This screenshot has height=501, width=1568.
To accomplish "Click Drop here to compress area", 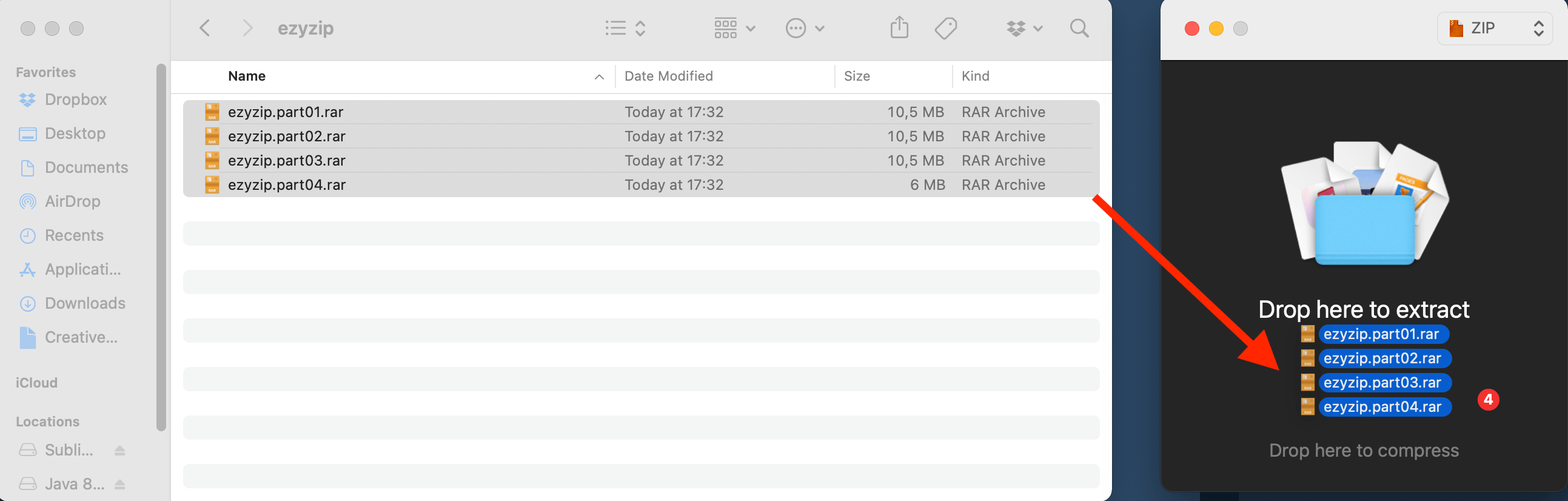I will click(x=1364, y=451).
